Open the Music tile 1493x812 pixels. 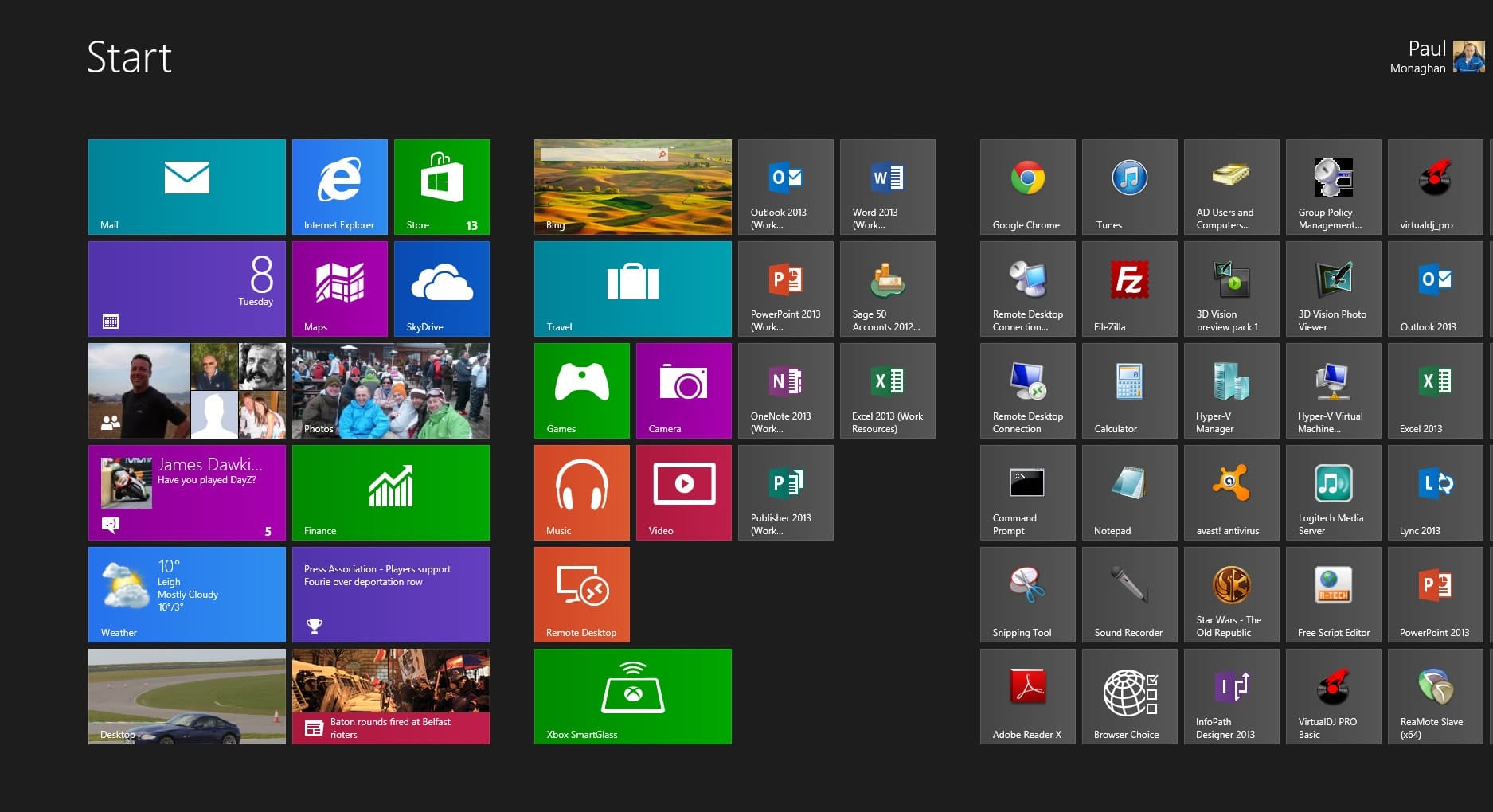(x=582, y=493)
